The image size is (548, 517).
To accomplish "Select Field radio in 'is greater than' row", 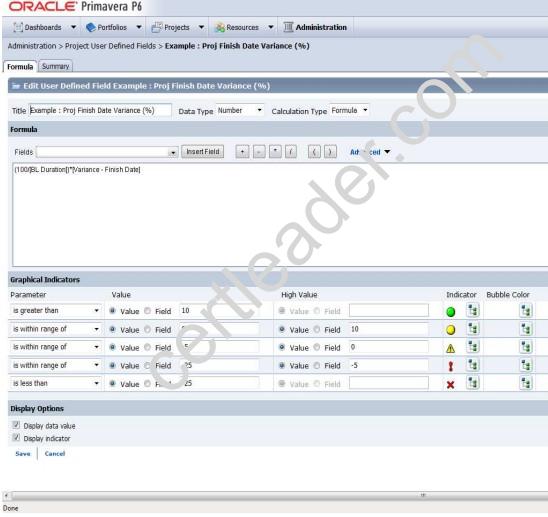I will (147, 310).
